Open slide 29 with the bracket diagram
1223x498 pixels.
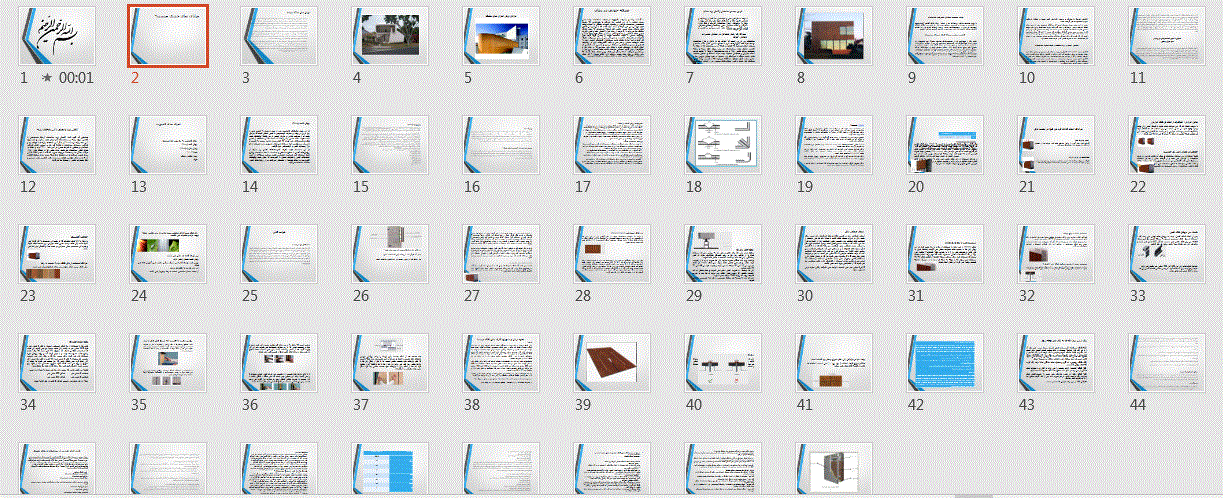pyautogui.click(x=723, y=253)
